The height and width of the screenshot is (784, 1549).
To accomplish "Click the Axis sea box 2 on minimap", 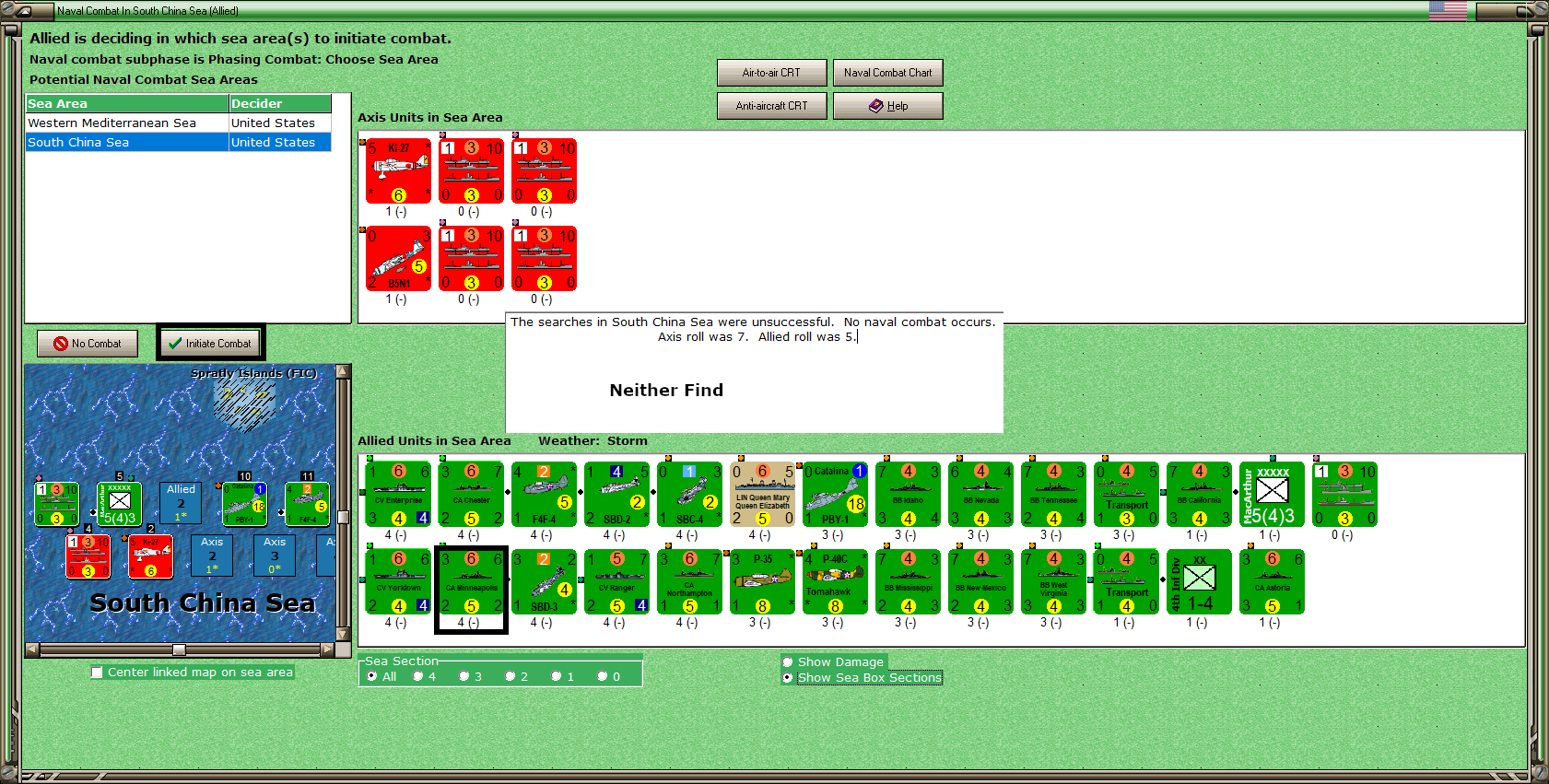I will pyautogui.click(x=212, y=556).
